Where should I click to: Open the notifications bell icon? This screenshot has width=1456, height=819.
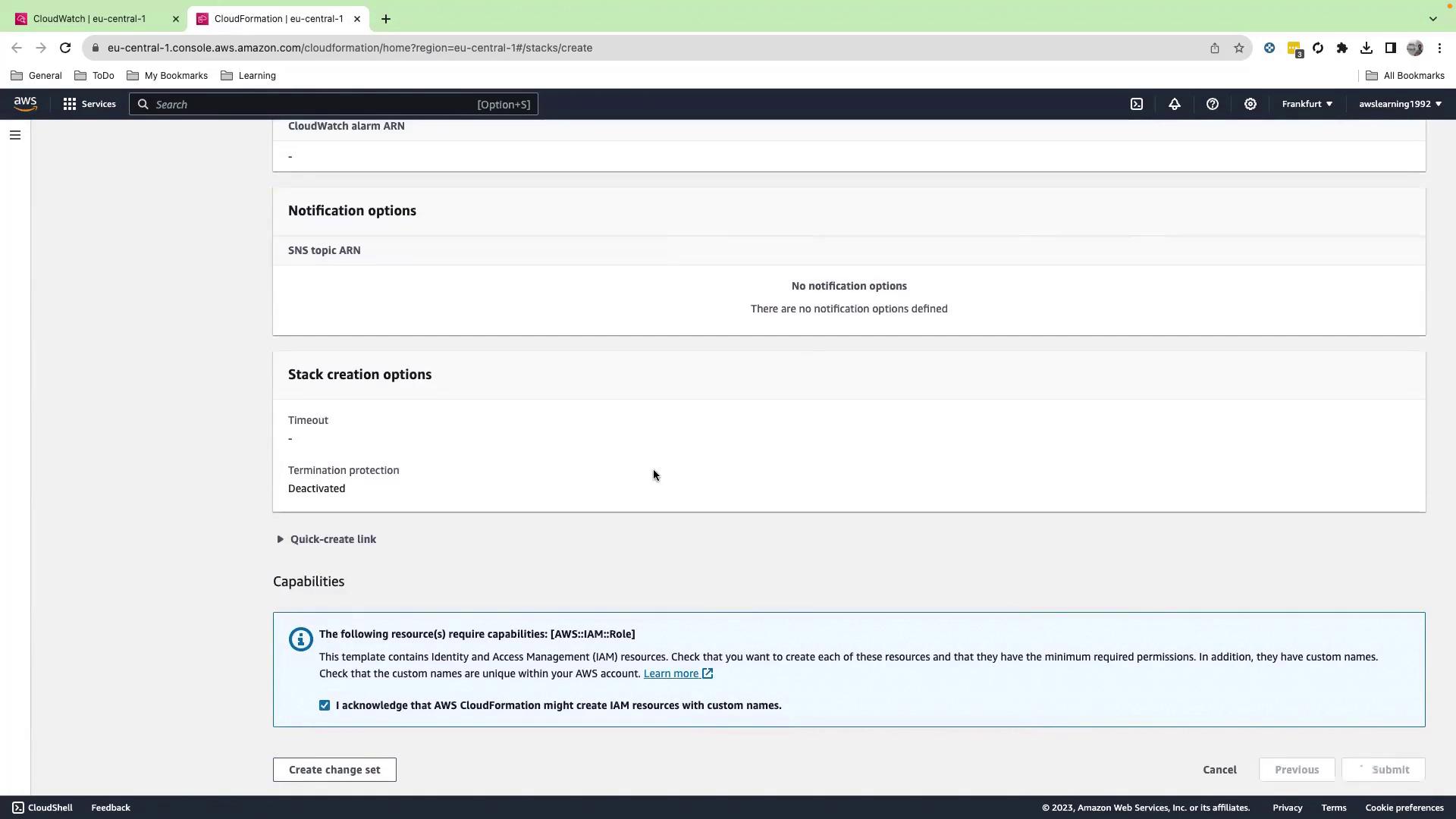[1174, 104]
